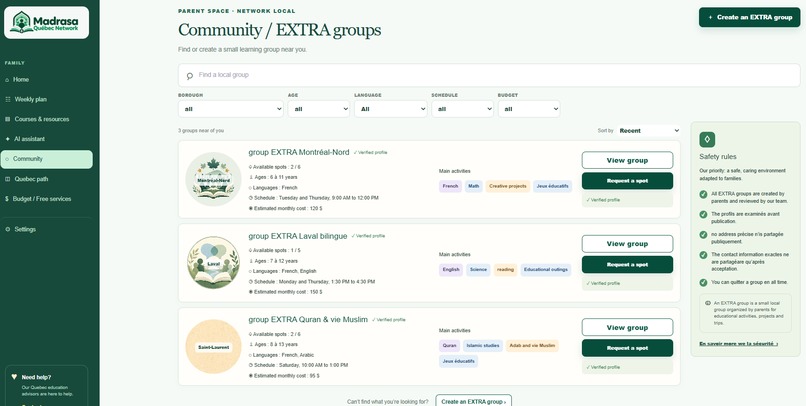Click the reading tag in Laval card

tap(505, 269)
